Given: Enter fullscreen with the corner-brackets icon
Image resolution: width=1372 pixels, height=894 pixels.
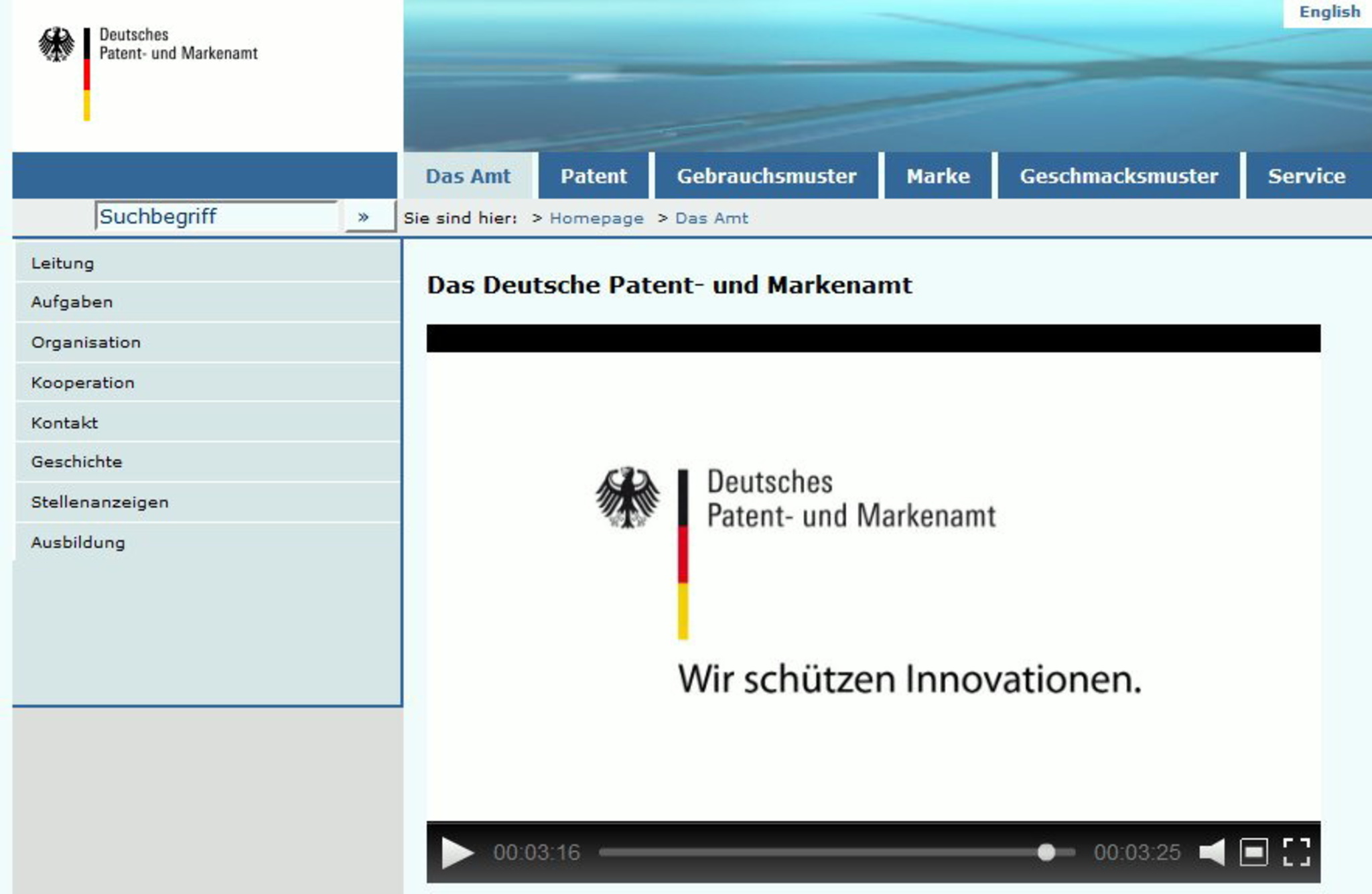Looking at the screenshot, I should click(x=1296, y=852).
